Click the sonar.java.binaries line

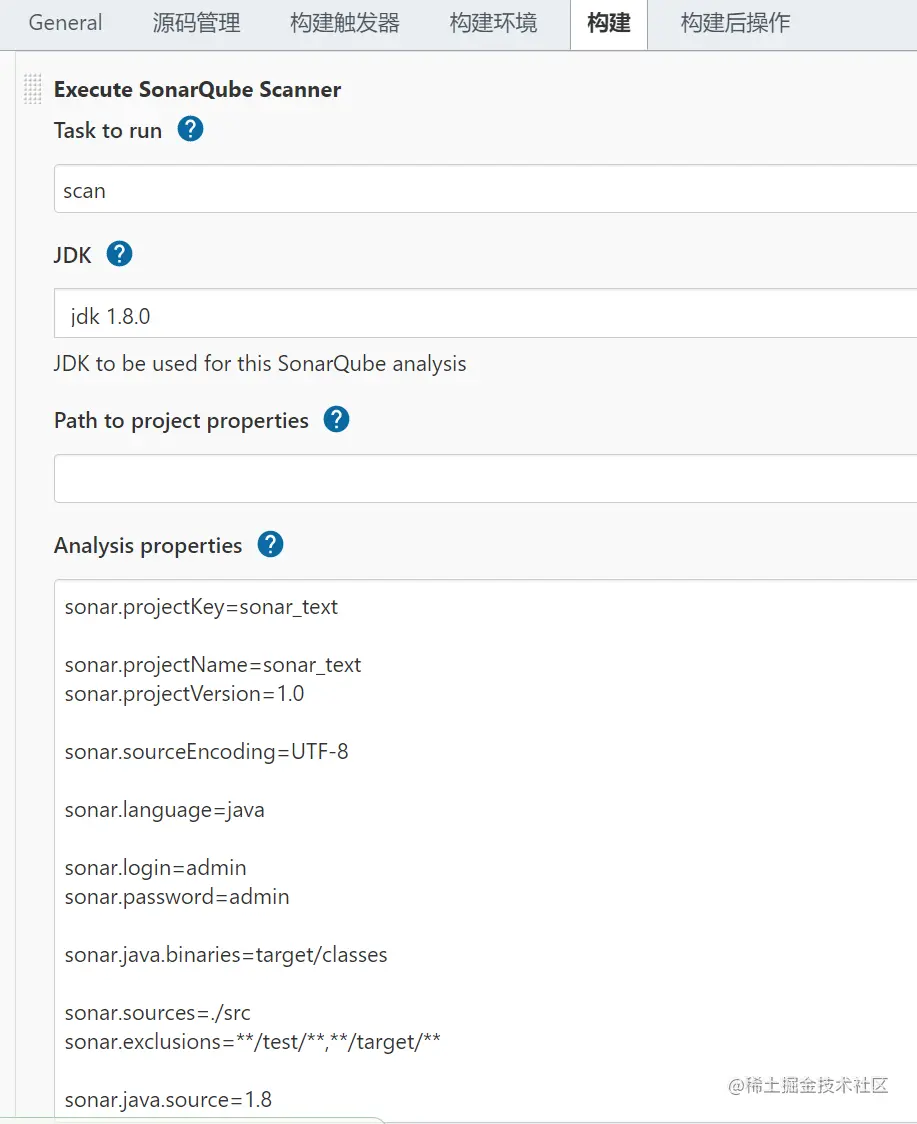click(x=226, y=955)
